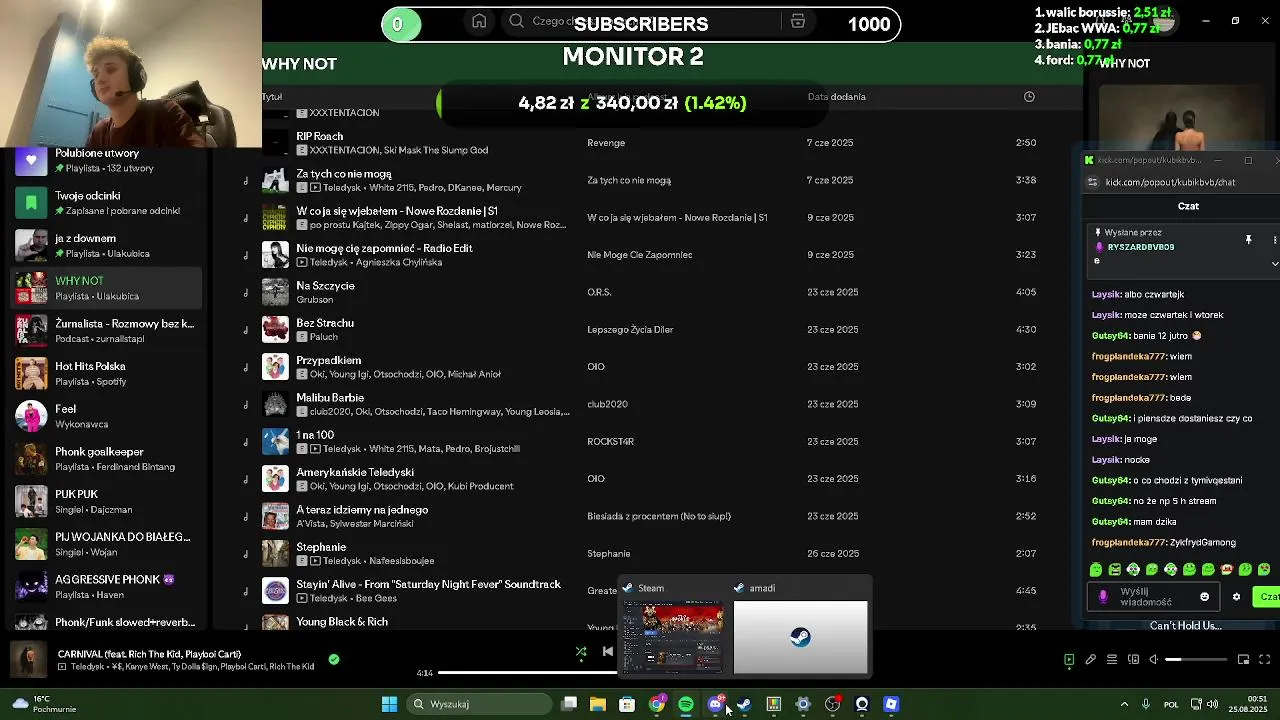The height and width of the screenshot is (720, 1280).
Task: Open the 'ROCKST4R' album link
Action: coord(610,441)
